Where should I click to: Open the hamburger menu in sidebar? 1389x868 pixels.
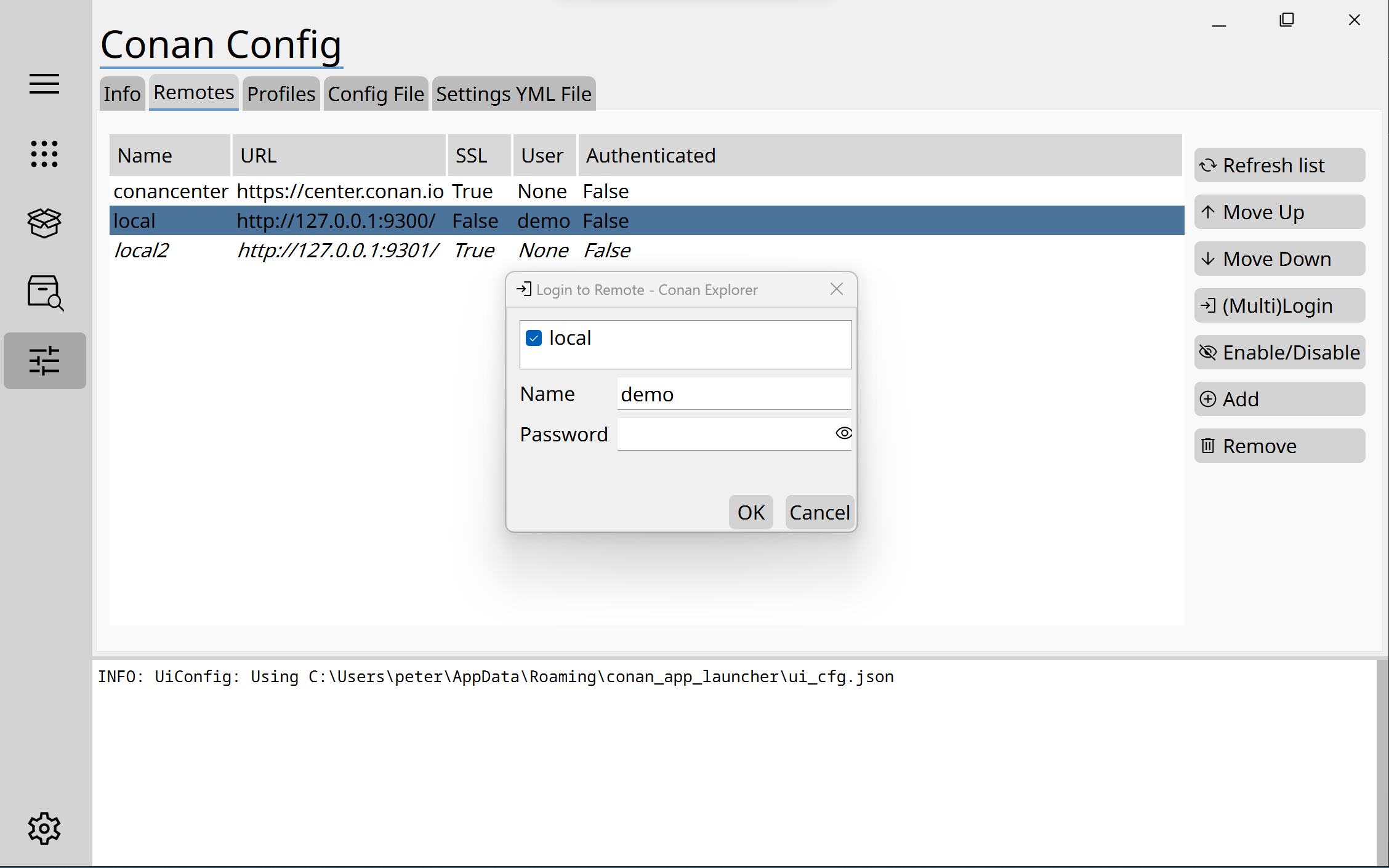click(x=44, y=84)
